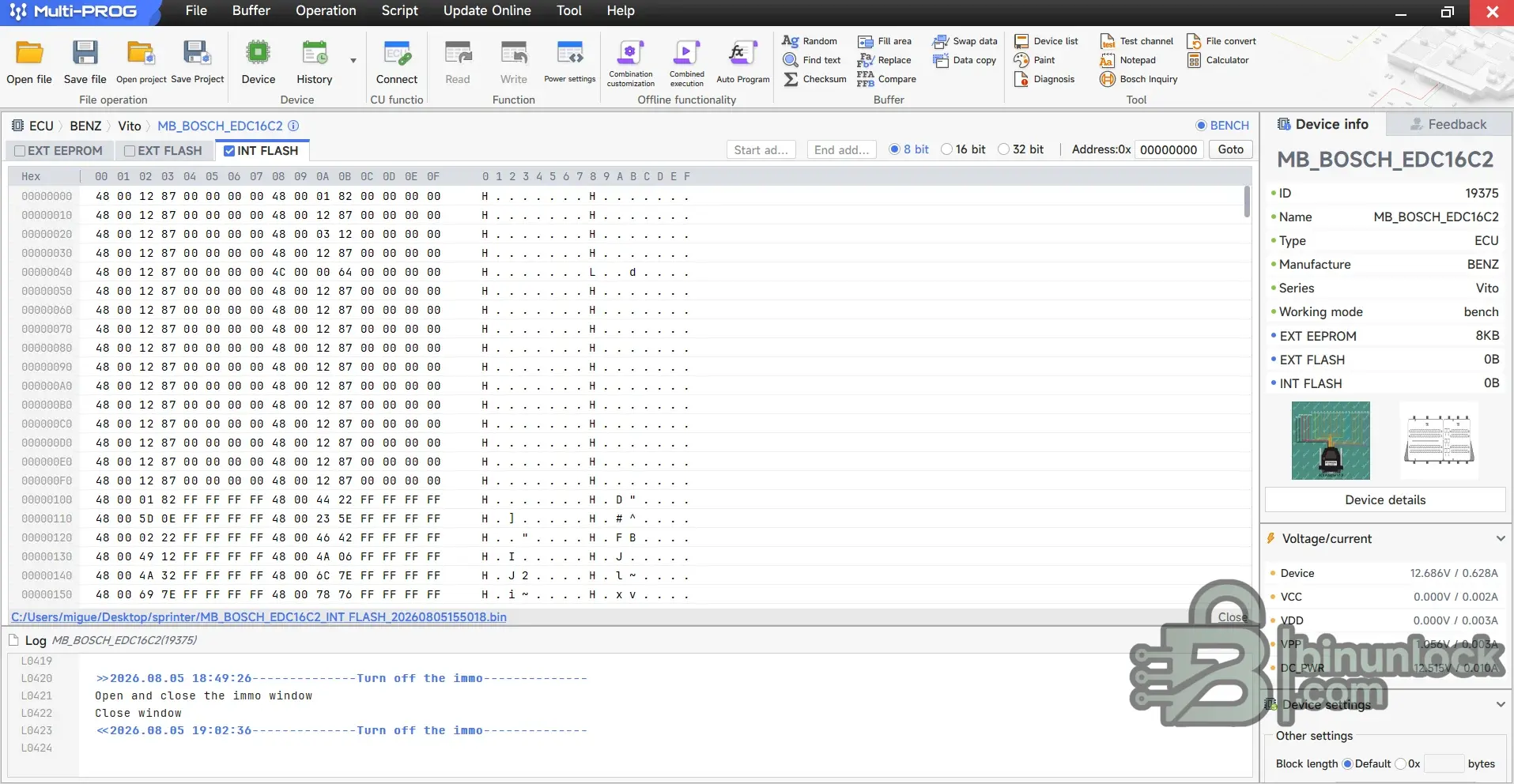Launch the Paint tool
The image size is (1514, 784).
[1035, 60]
